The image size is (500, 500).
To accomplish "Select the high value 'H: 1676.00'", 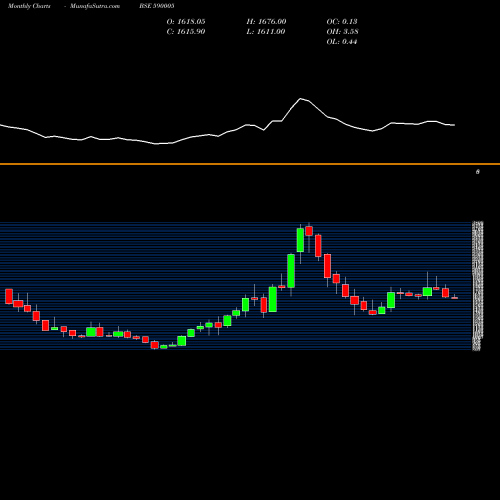I will click(x=266, y=22).
